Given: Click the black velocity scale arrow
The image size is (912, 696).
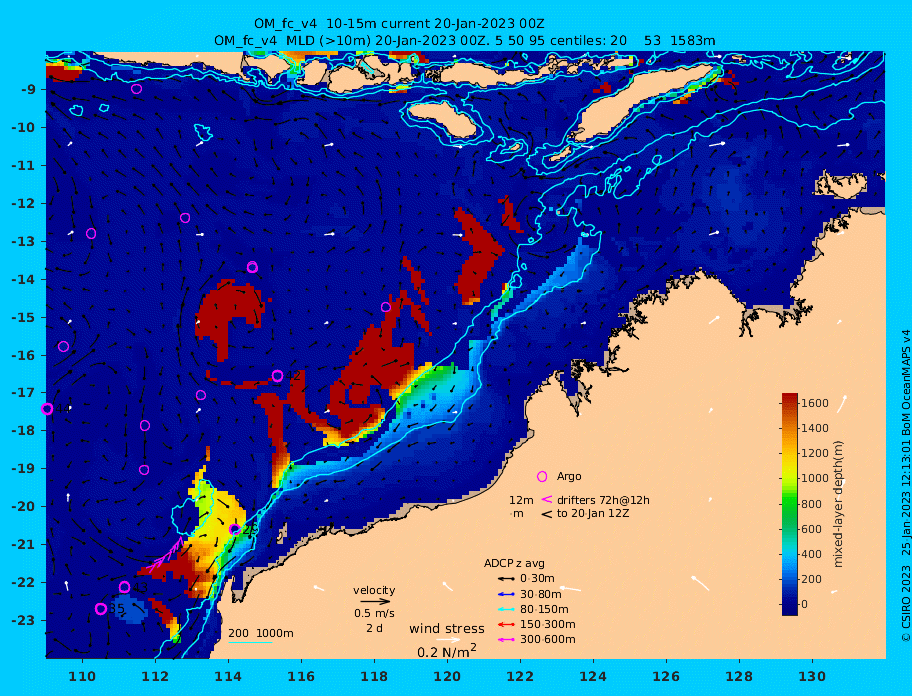Looking at the screenshot, I should tap(375, 602).
